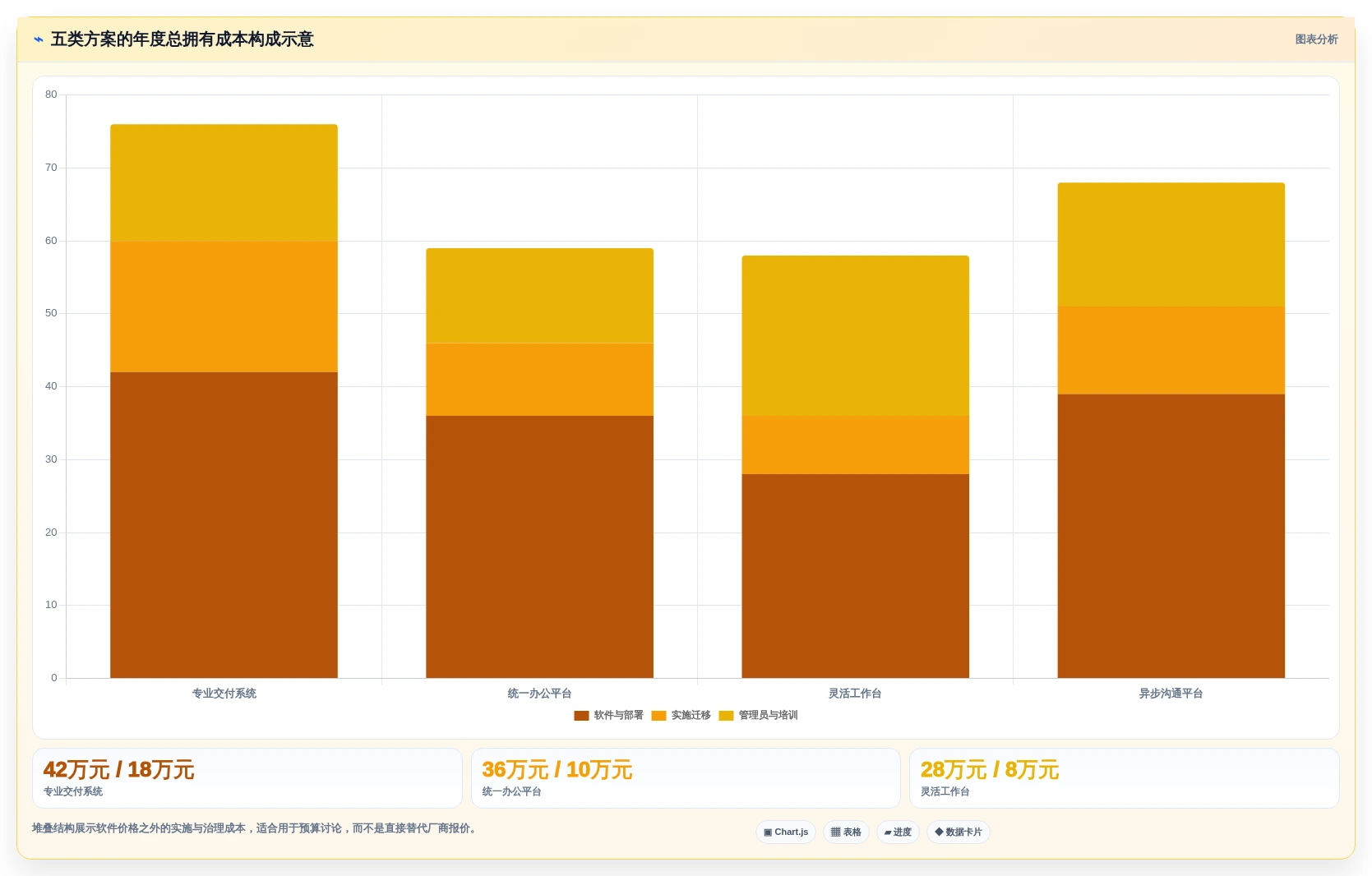Select the 数据卡片 chip
The width and height of the screenshot is (1372, 876).
point(958,832)
